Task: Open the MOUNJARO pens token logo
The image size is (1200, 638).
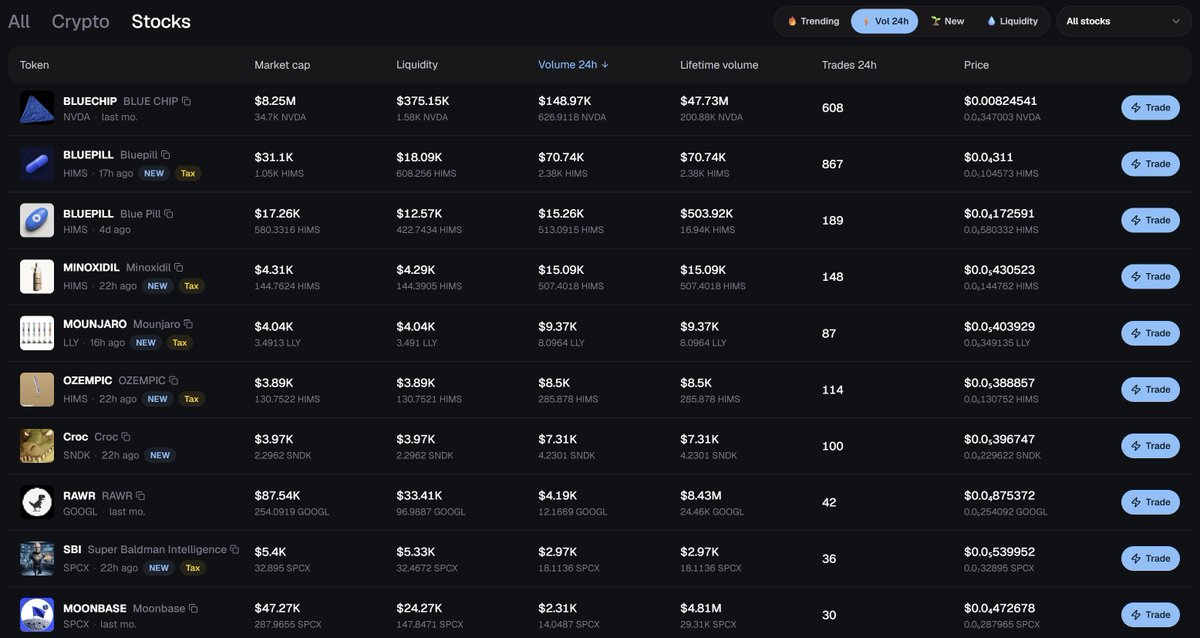Action: click(x=37, y=333)
